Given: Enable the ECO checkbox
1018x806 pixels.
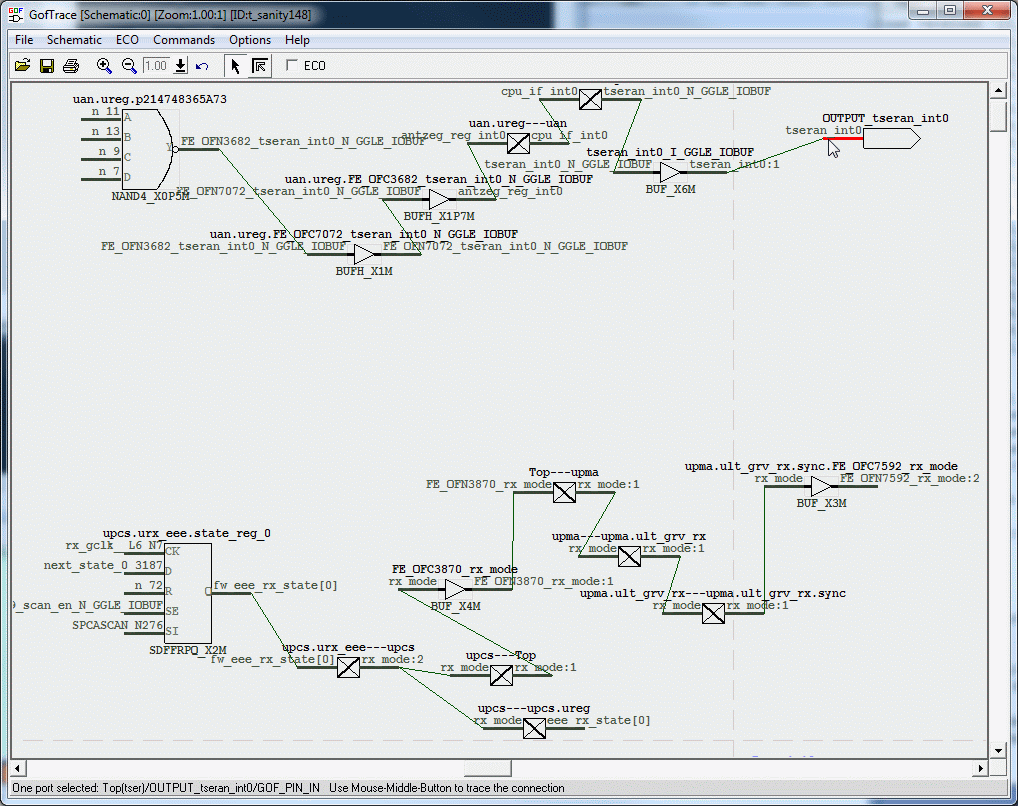Looking at the screenshot, I should [x=292, y=66].
